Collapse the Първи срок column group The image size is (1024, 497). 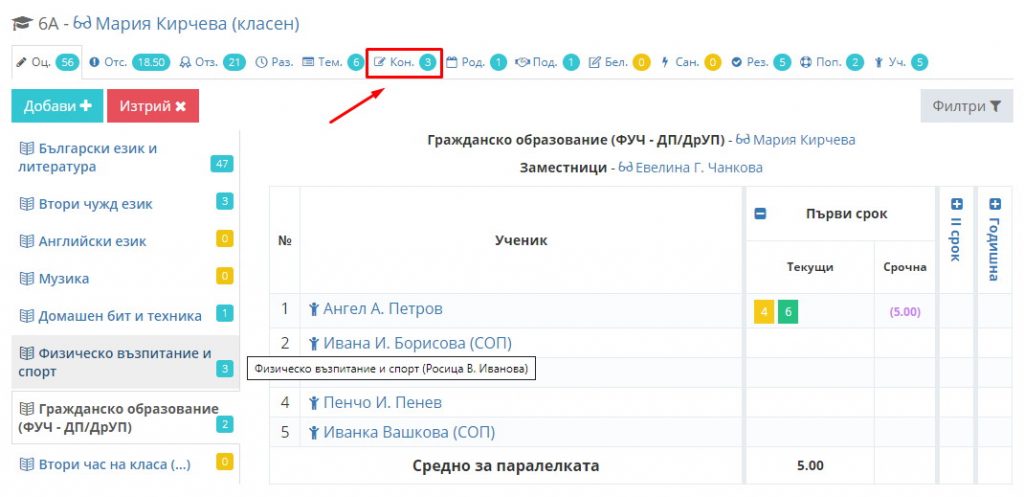(x=760, y=213)
